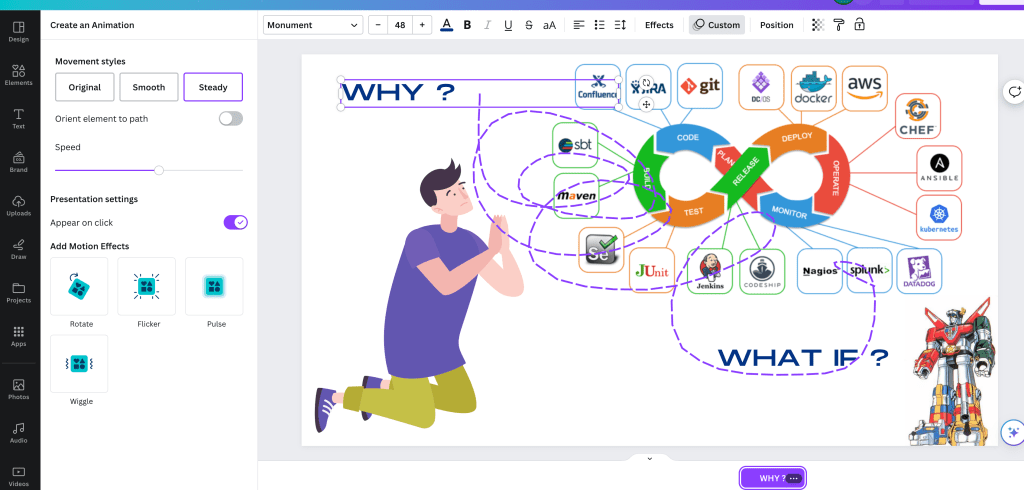Open the Text panel in sidebar
The image size is (1024, 490).
(x=19, y=118)
